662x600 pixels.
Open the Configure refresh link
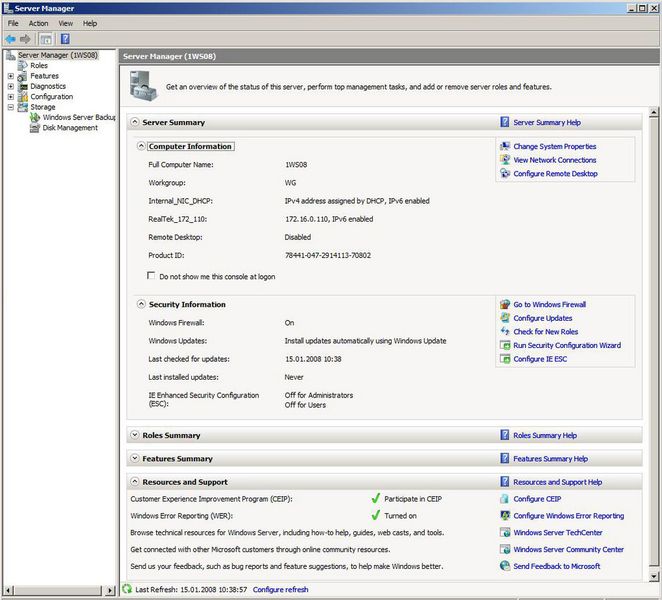click(x=280, y=589)
